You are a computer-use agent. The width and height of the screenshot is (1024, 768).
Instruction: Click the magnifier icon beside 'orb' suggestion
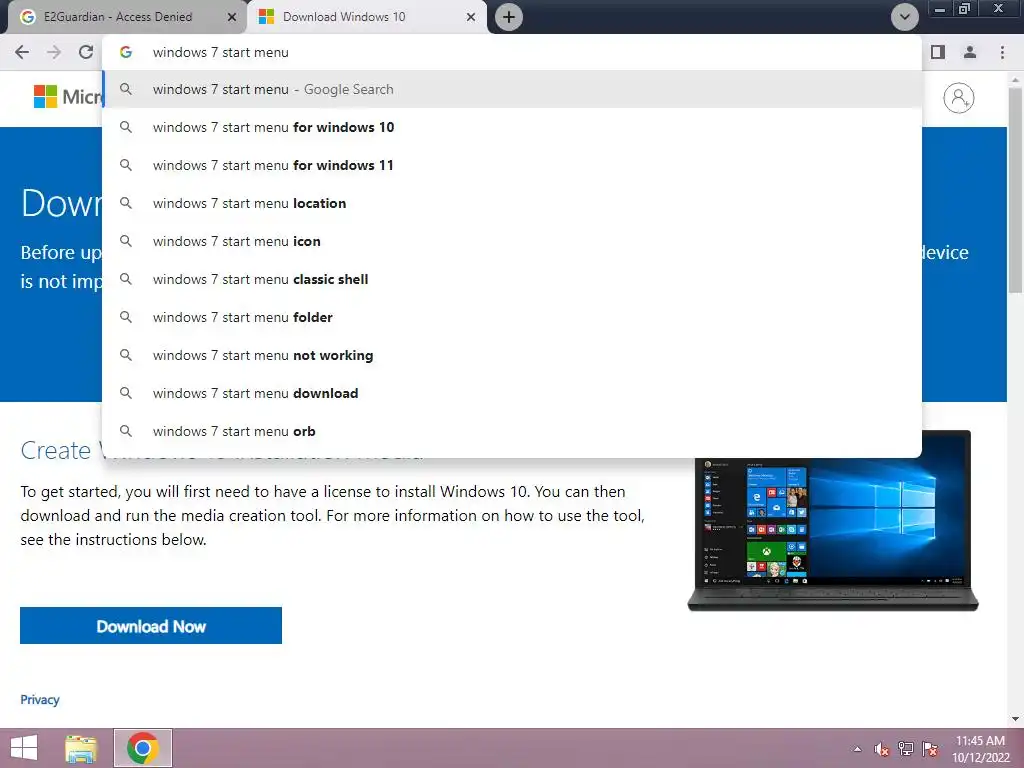pos(126,431)
